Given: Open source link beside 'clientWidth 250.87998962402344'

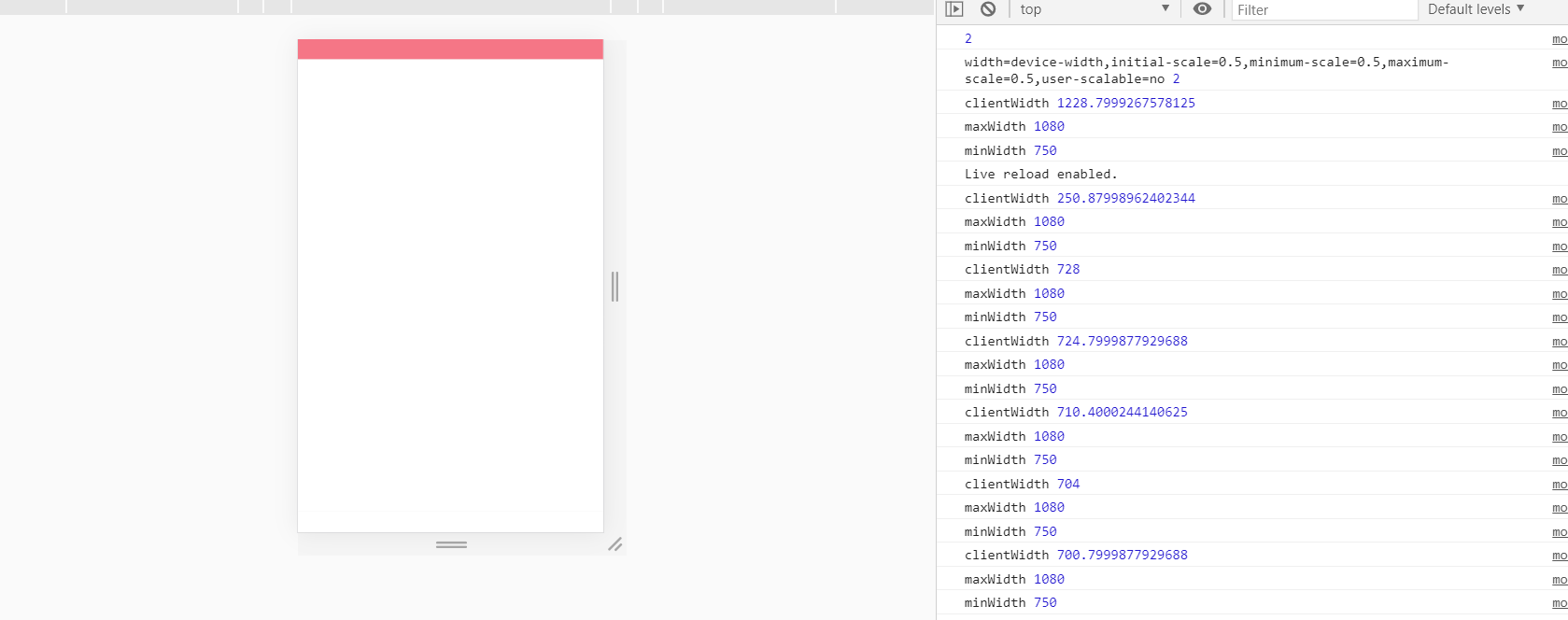Looking at the screenshot, I should [x=1560, y=199].
